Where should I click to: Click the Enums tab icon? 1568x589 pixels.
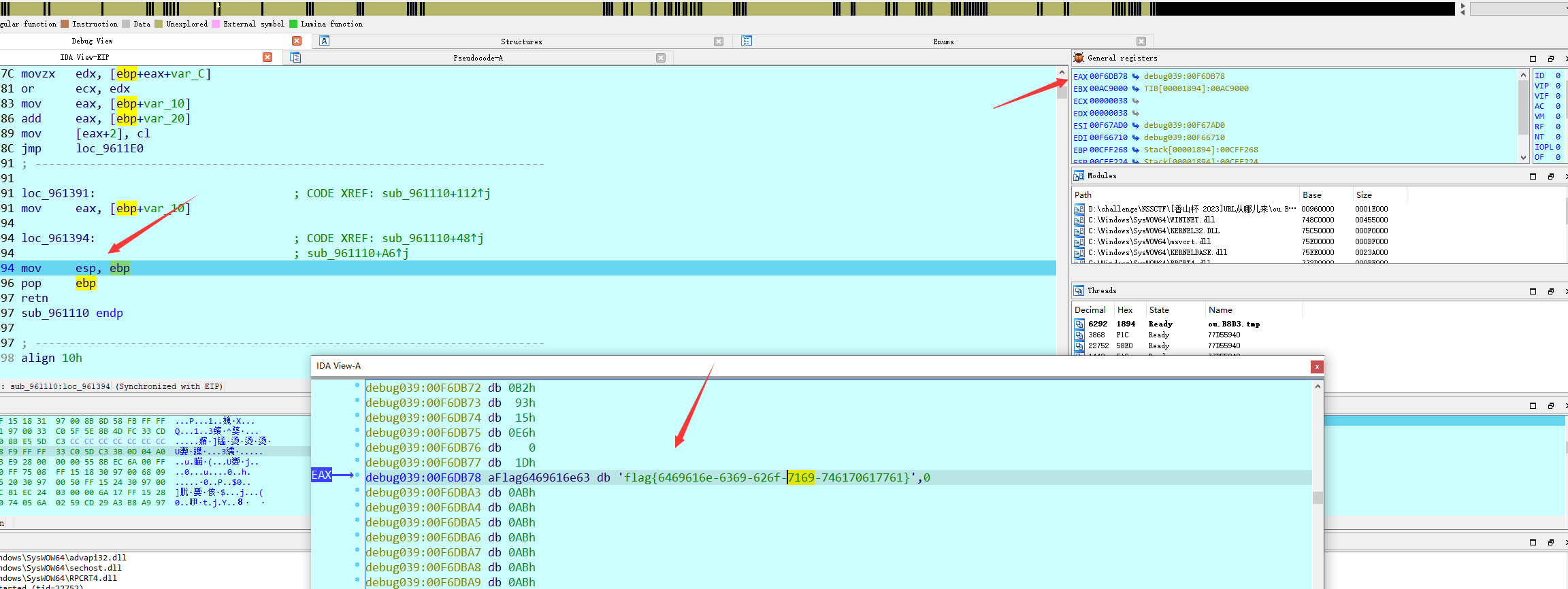point(747,41)
